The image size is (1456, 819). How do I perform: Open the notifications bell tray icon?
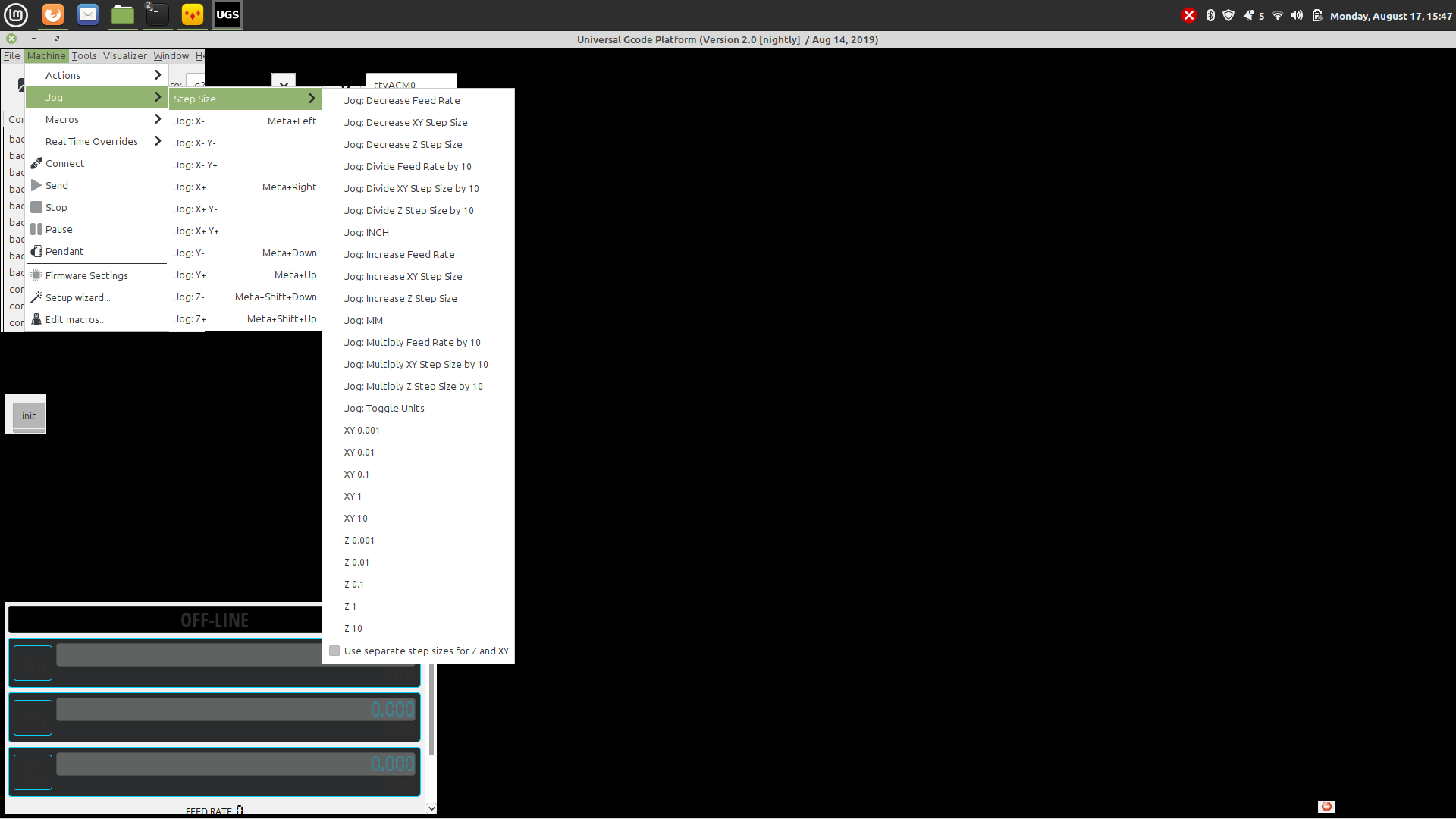(x=1248, y=15)
